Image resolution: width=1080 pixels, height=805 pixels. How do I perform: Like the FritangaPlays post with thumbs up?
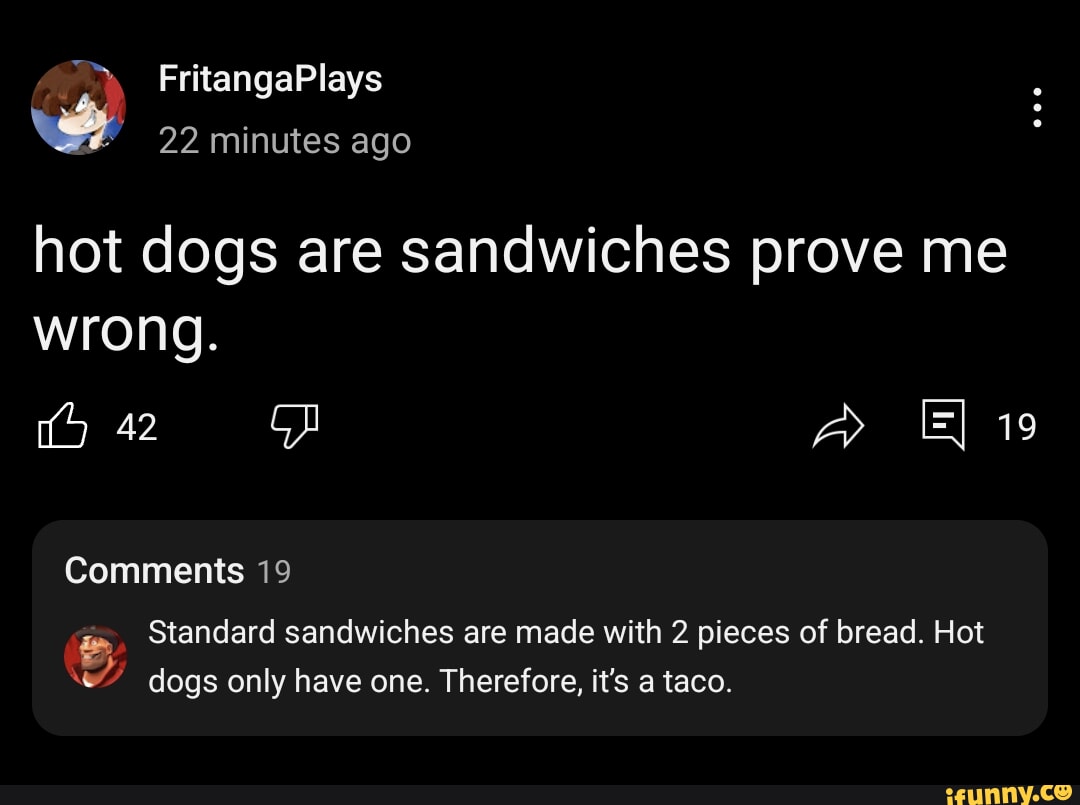[x=59, y=427]
